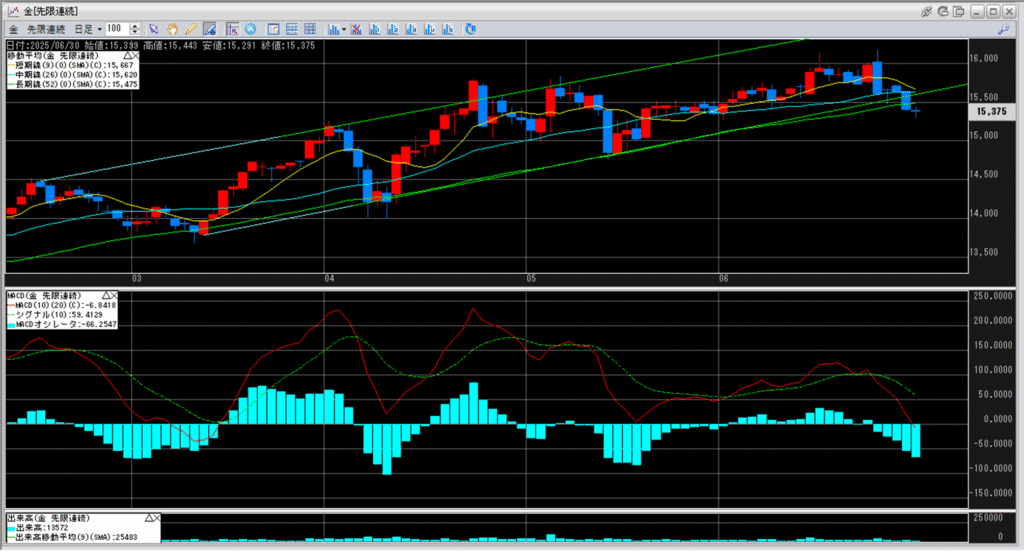Click the blue circular target icon
The image size is (1024, 551).
point(250,29)
